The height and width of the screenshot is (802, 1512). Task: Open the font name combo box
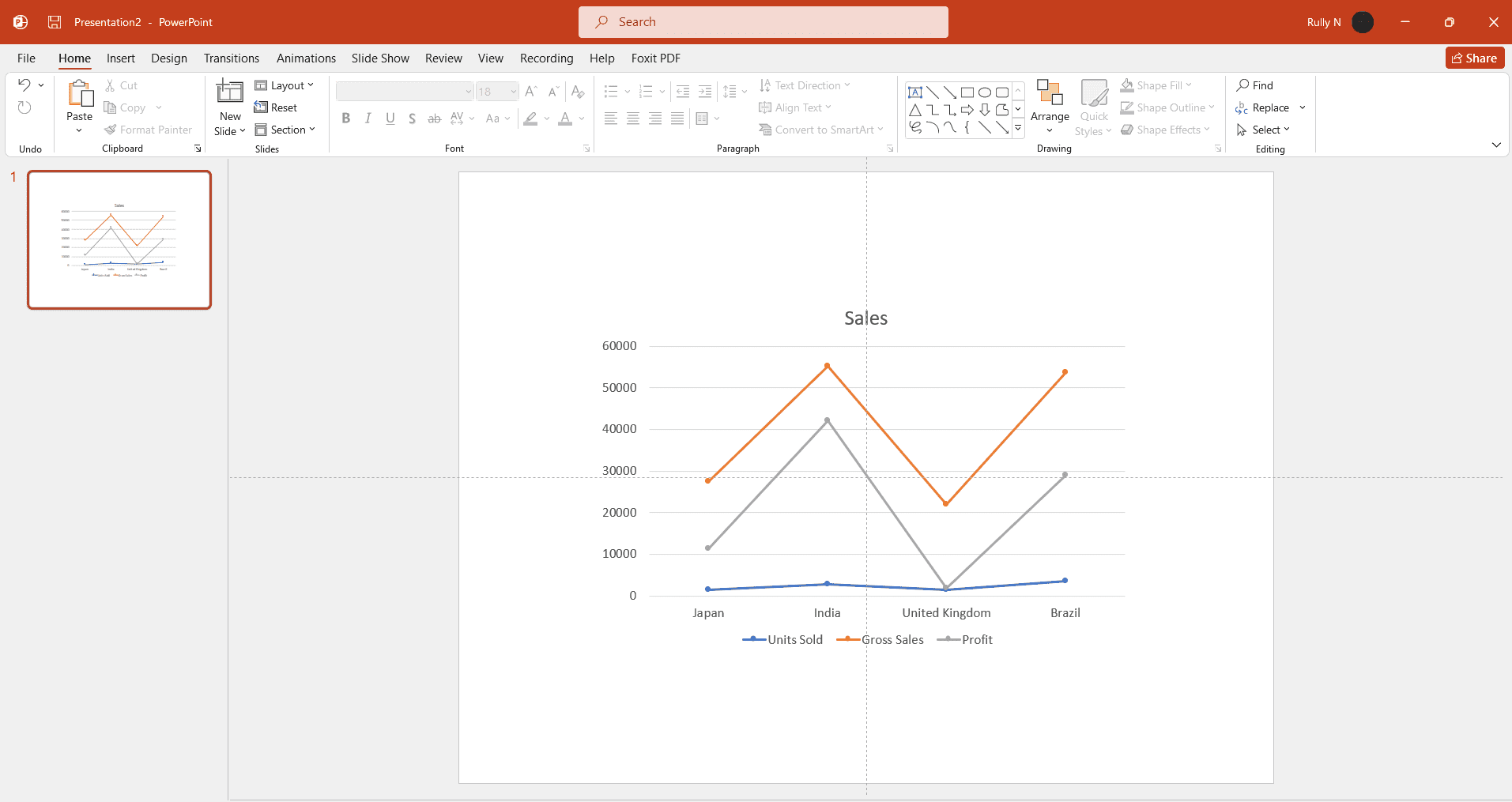pyautogui.click(x=405, y=92)
